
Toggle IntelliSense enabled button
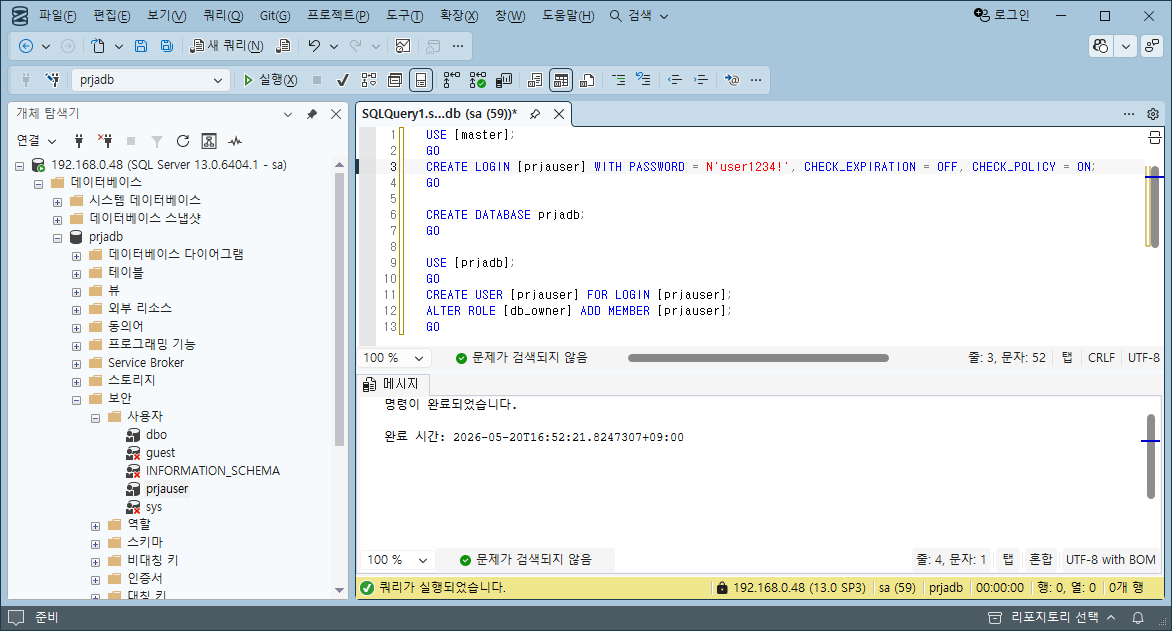pos(422,80)
